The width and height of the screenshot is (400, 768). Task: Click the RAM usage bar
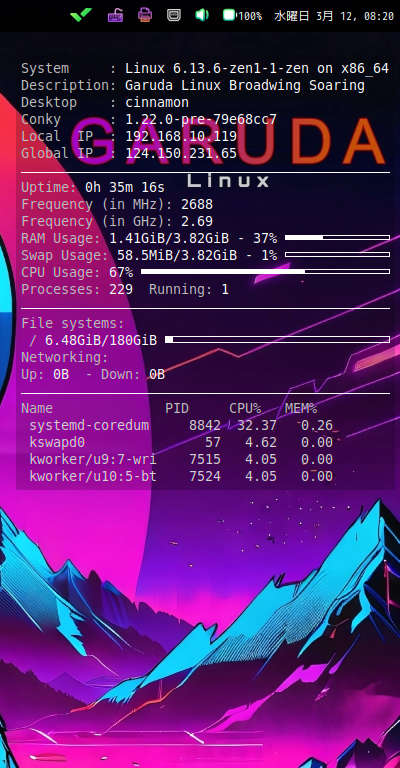[337, 238]
